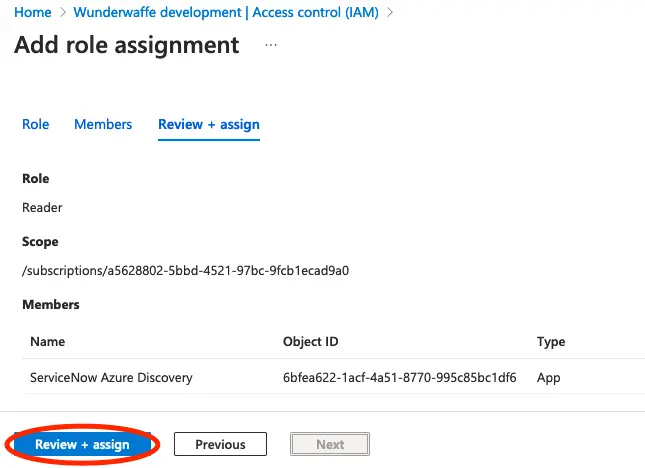Click the Name column header
This screenshot has height=468, width=645.
click(48, 342)
